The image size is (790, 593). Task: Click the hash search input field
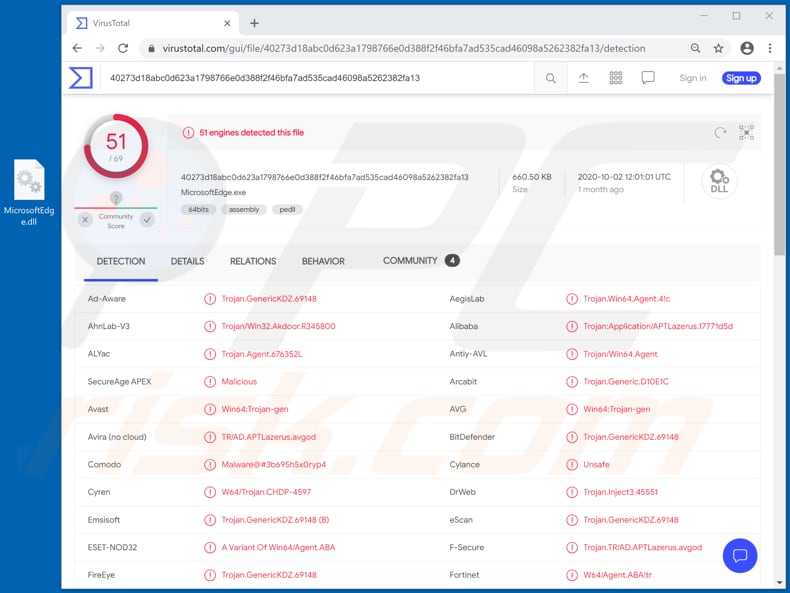pyautogui.click(x=317, y=78)
